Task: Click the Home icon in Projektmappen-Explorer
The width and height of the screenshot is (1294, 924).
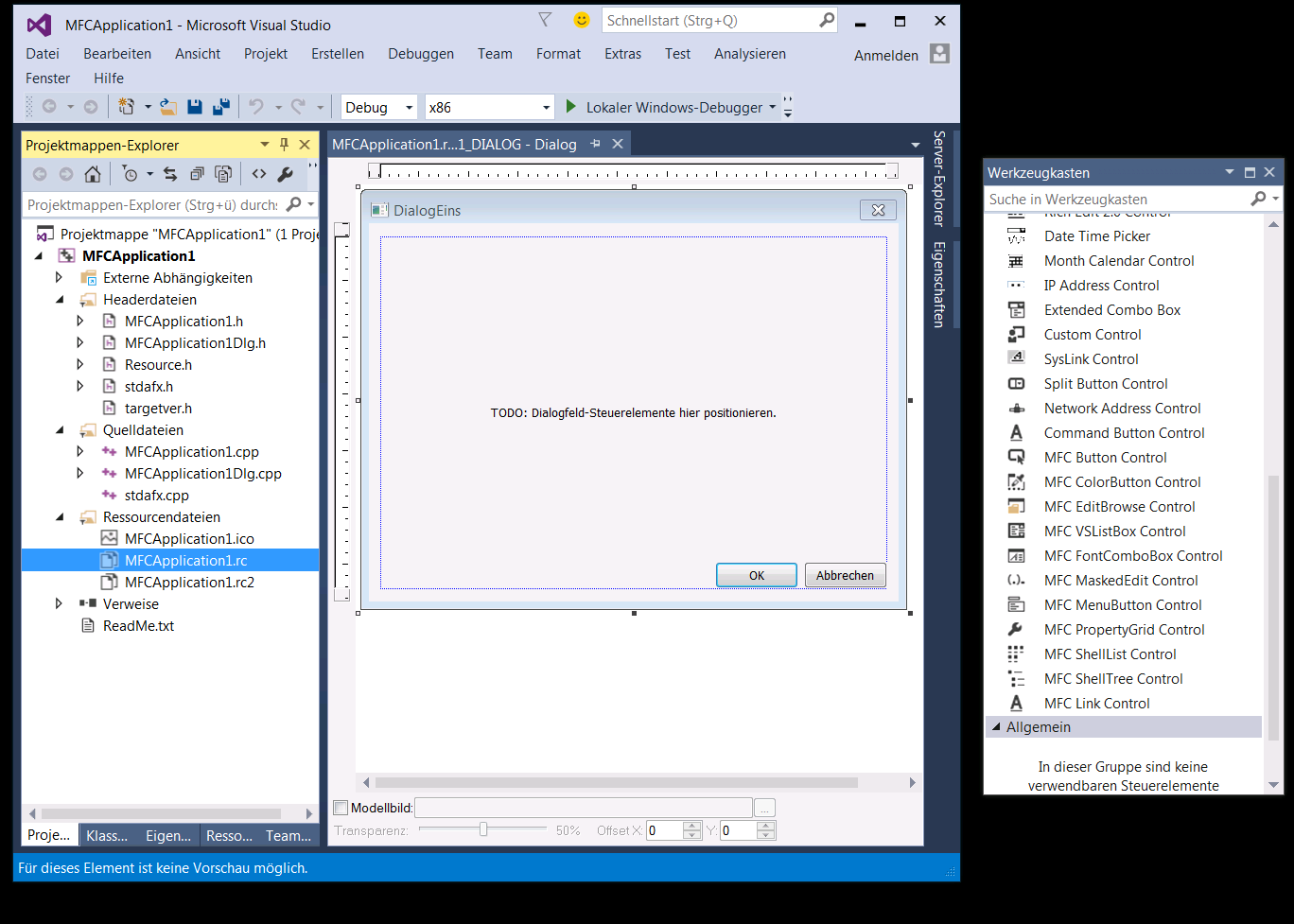Action: point(93,174)
